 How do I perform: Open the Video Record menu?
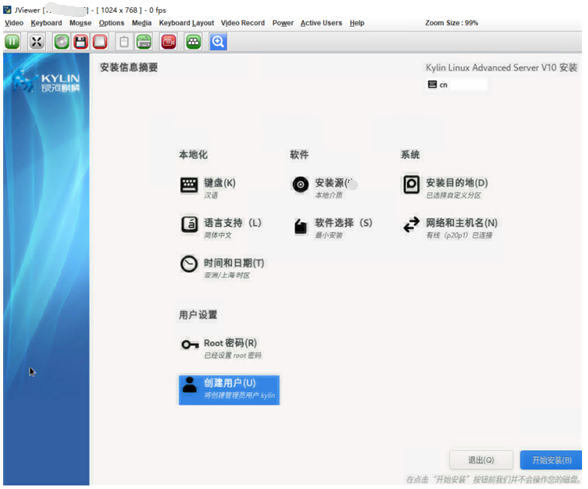(x=243, y=23)
